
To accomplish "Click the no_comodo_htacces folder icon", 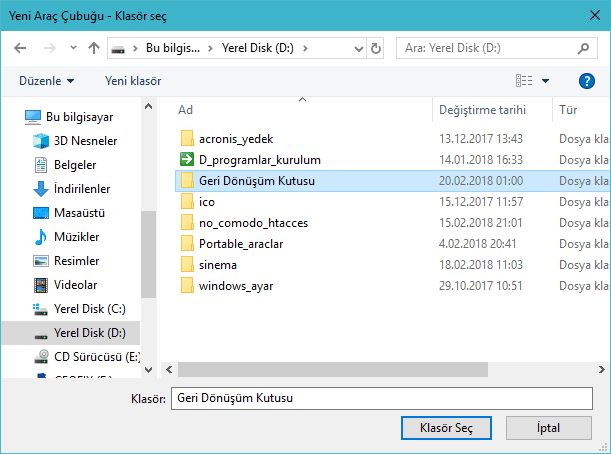I will pos(187,223).
